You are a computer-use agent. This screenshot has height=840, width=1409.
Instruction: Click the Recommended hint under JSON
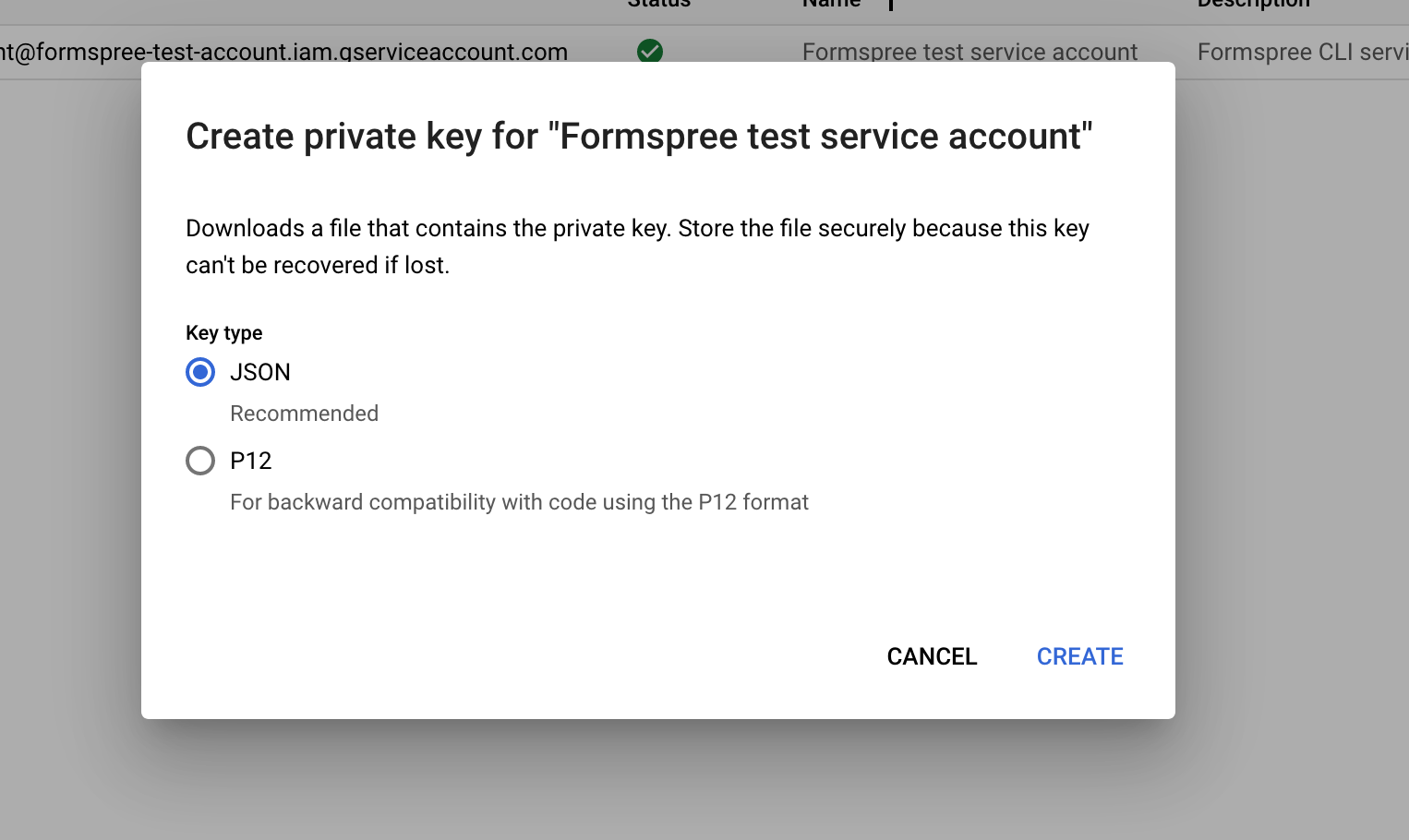[x=304, y=414]
